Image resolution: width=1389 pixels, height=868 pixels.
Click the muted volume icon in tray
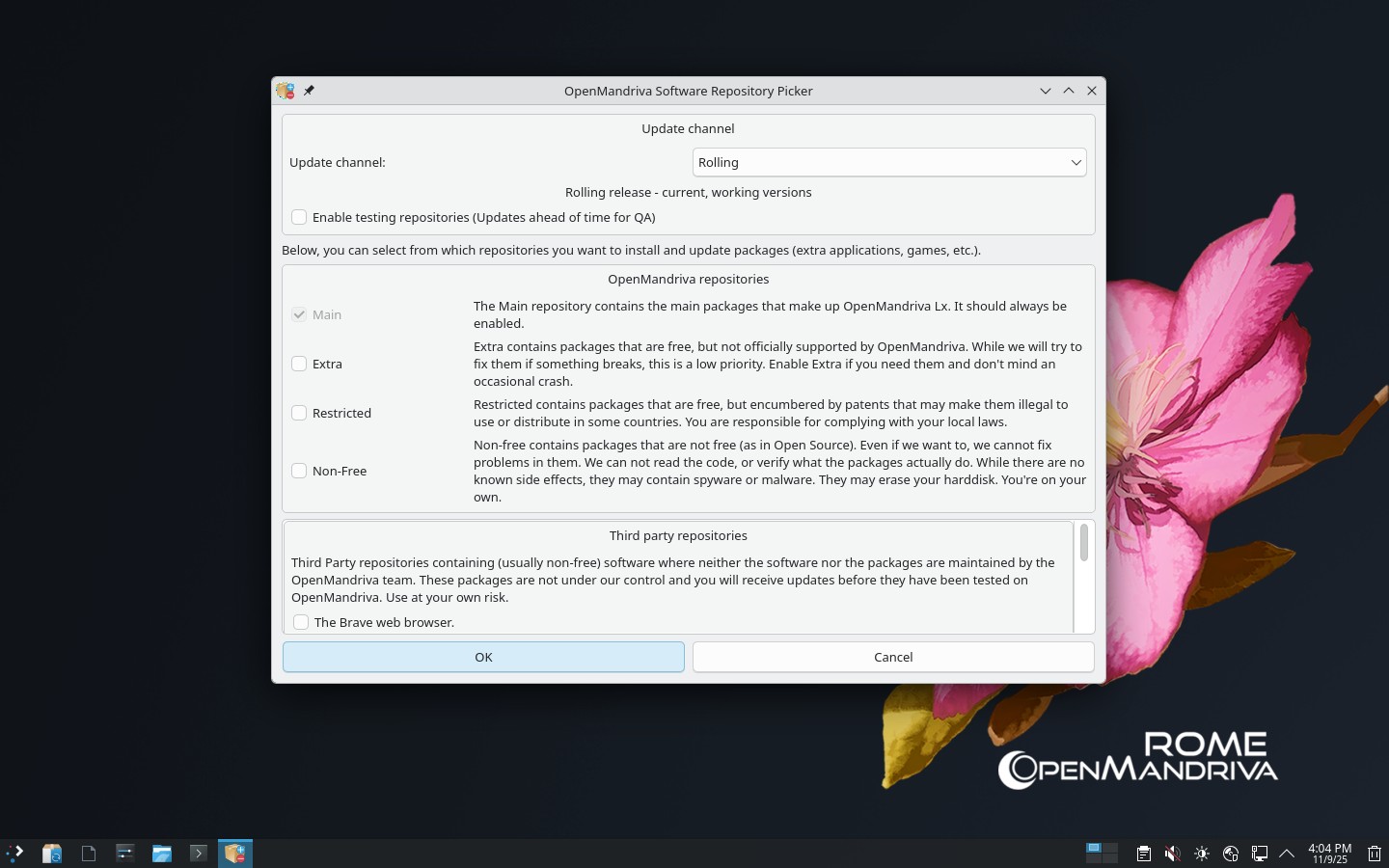(1172, 853)
